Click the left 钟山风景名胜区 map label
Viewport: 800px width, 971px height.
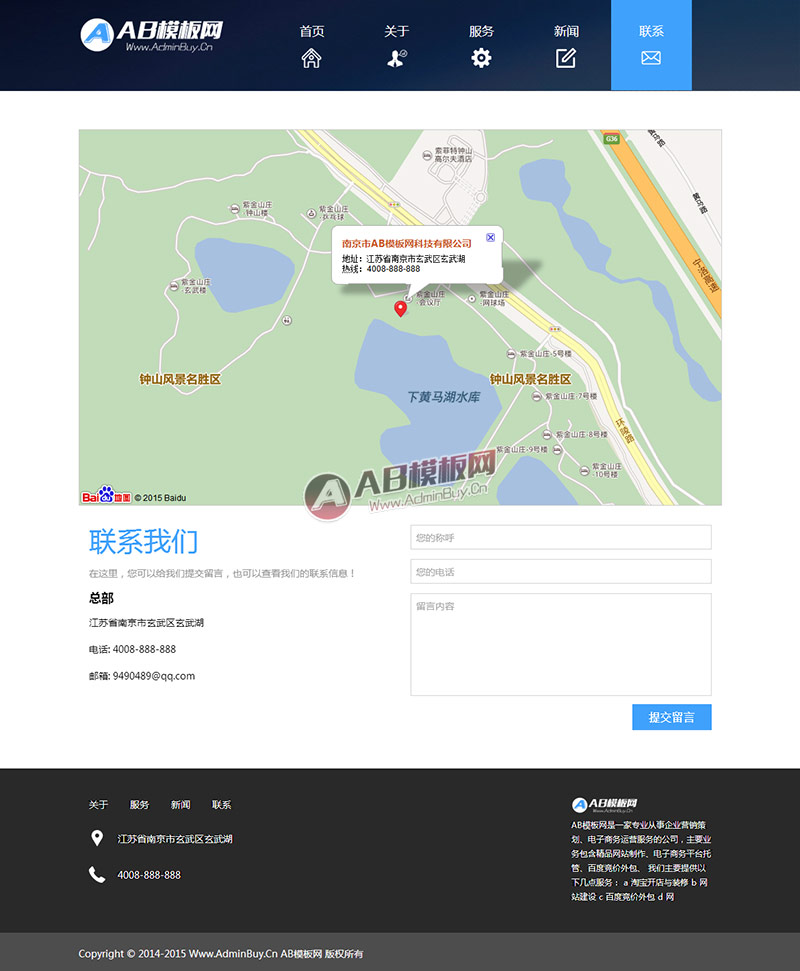[180, 379]
